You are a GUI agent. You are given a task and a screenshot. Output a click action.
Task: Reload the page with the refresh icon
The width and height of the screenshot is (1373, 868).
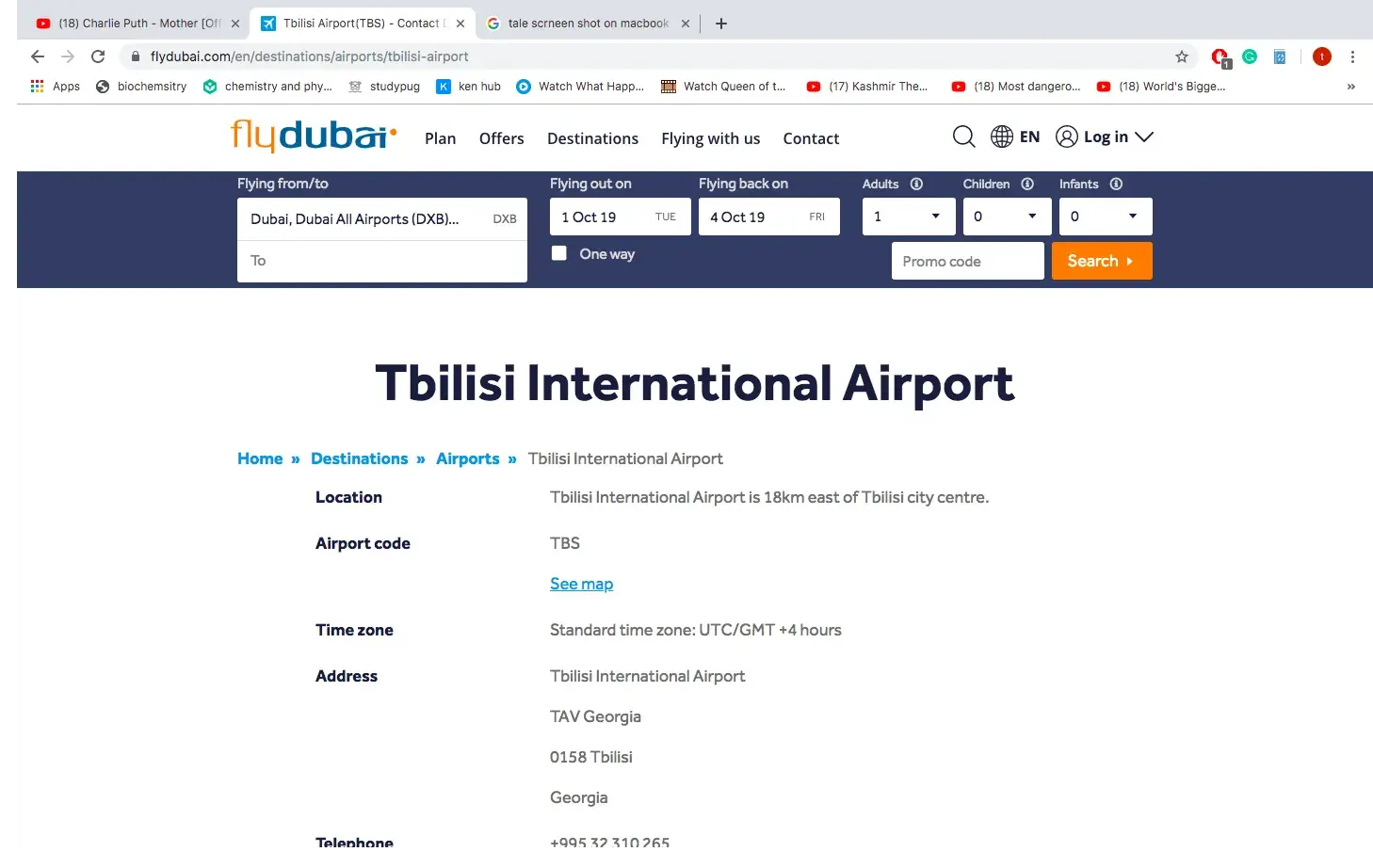click(x=98, y=56)
